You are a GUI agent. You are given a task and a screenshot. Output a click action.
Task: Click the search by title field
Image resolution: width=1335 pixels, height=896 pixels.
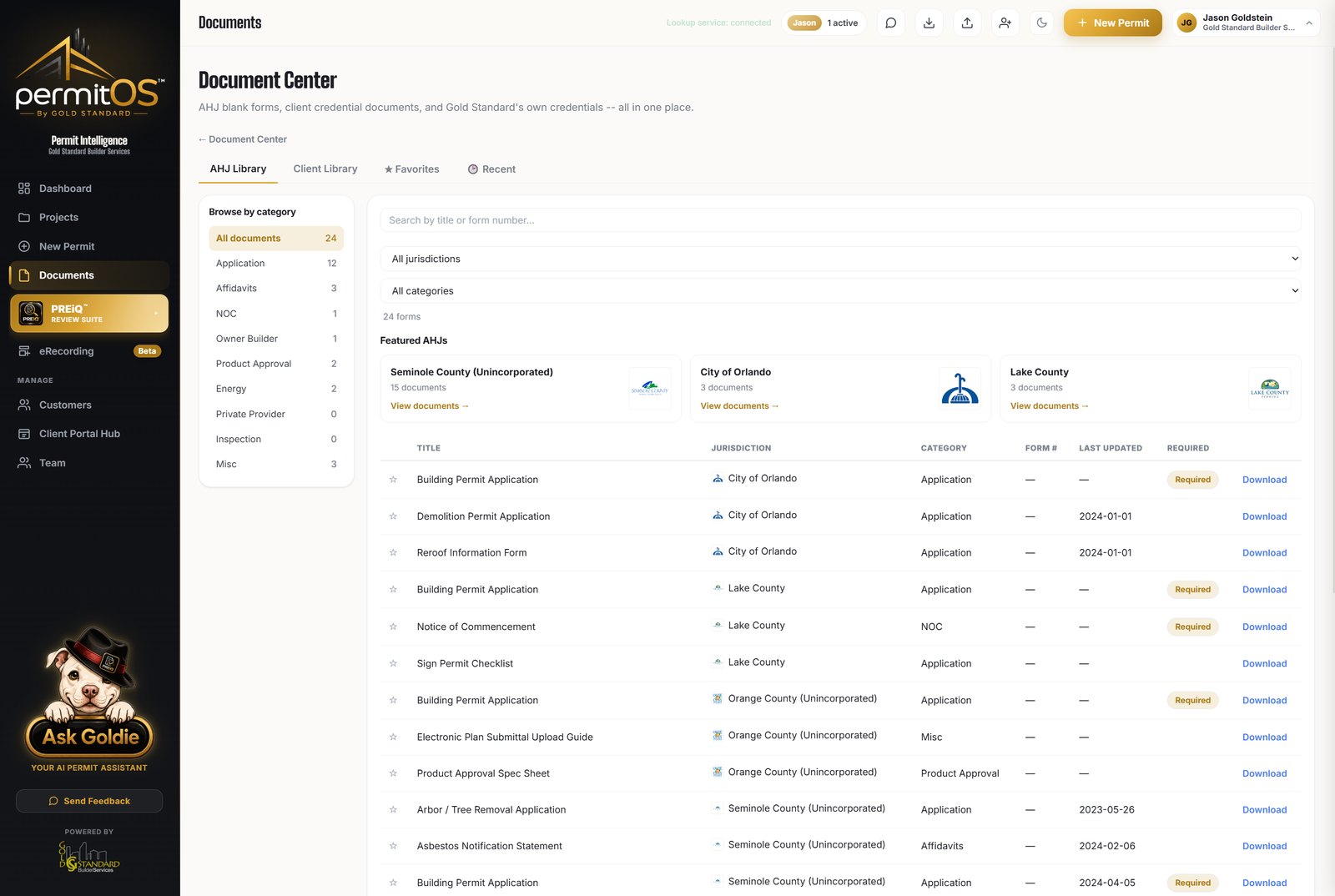(840, 220)
